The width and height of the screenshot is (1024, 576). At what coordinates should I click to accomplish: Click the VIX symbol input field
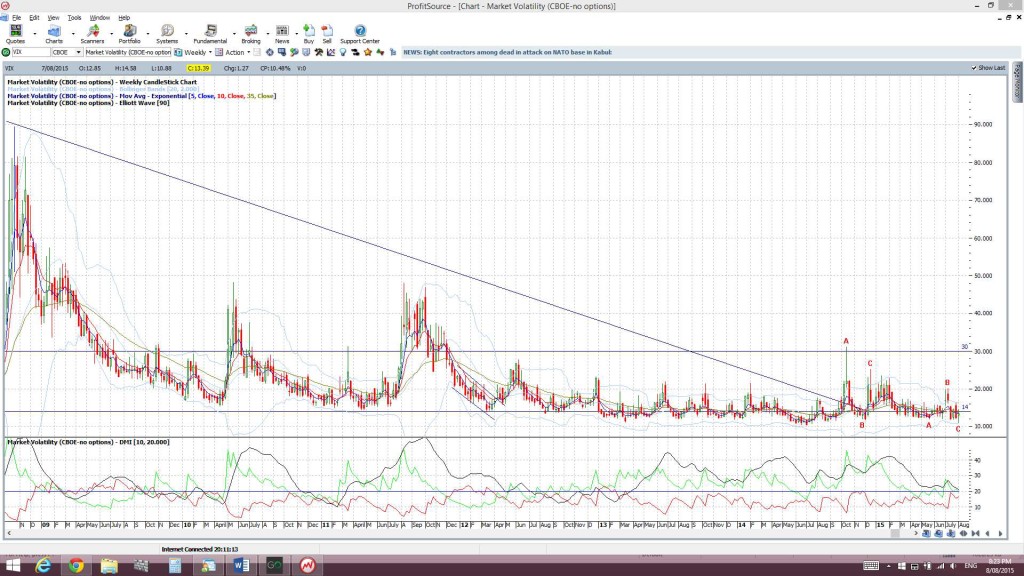click(x=31, y=52)
